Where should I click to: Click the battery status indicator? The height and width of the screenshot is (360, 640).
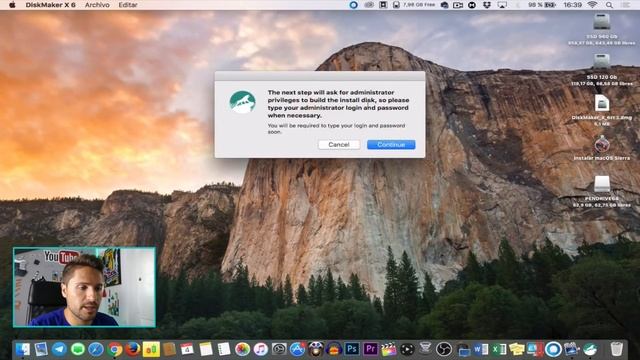pos(542,5)
